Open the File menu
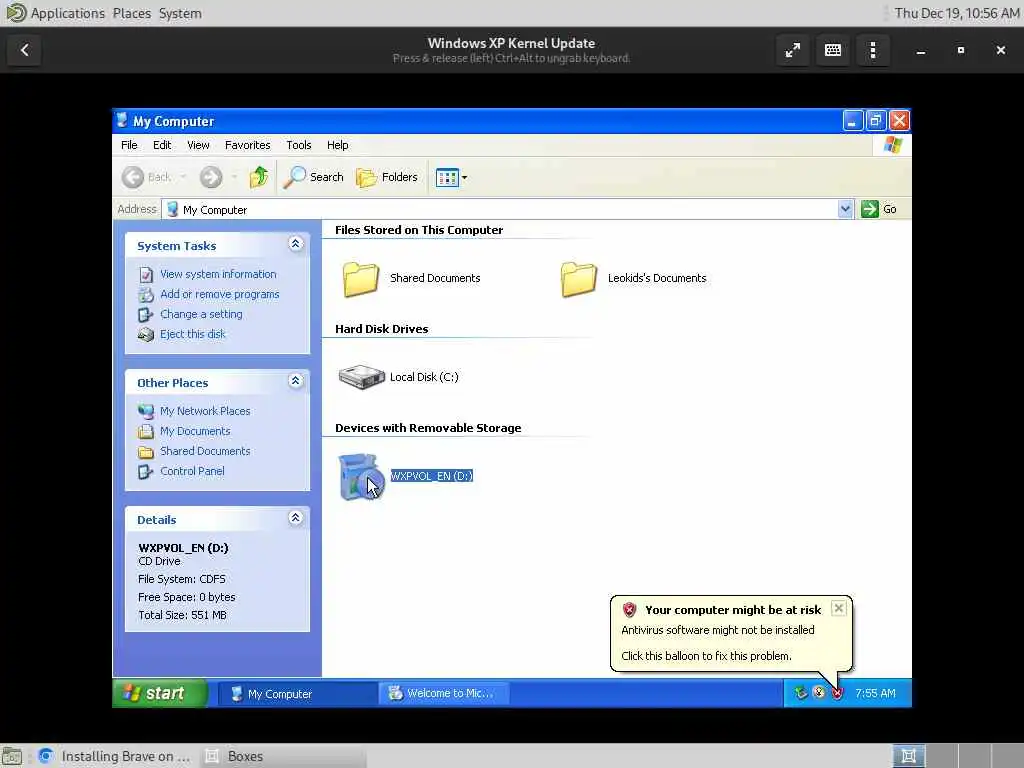Screen dimensions: 1024x768 pyautogui.click(x=129, y=145)
